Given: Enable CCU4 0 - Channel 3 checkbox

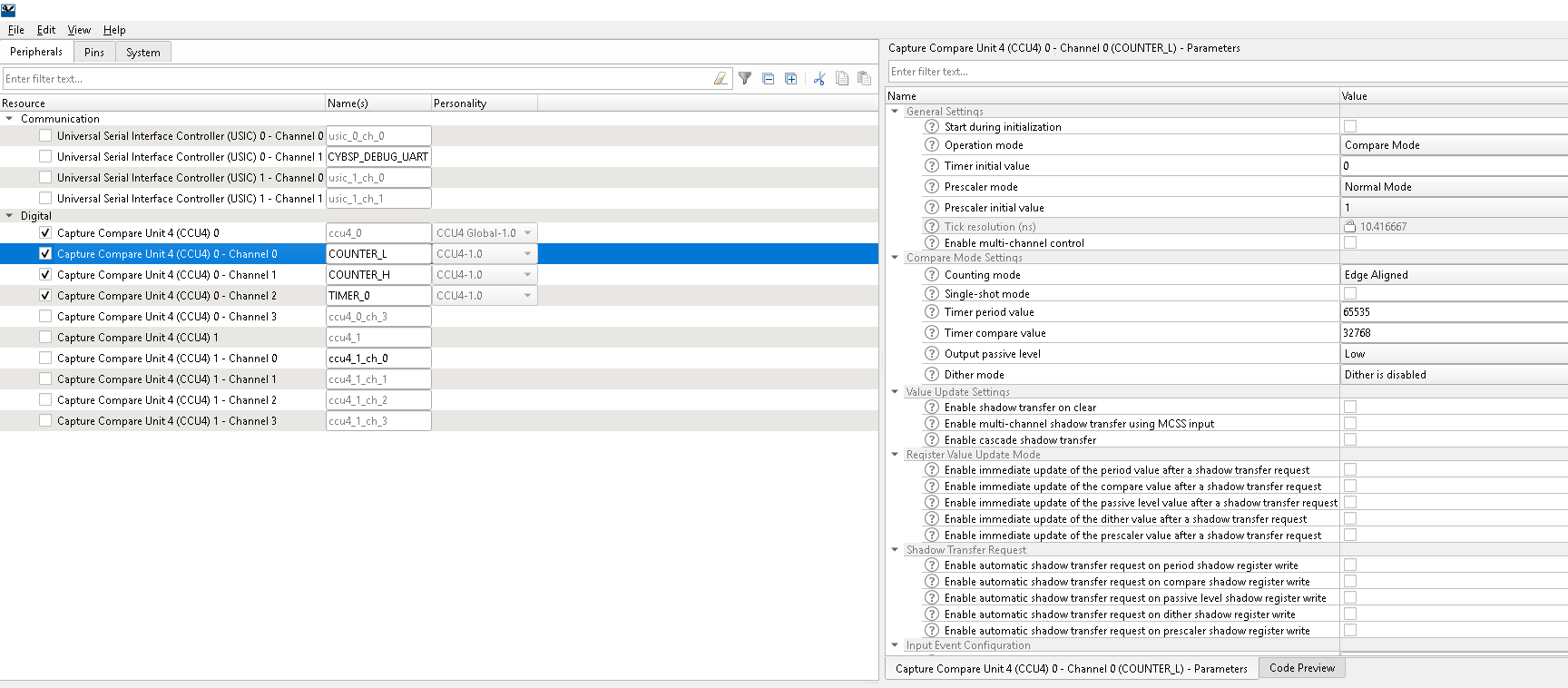Looking at the screenshot, I should [45, 316].
